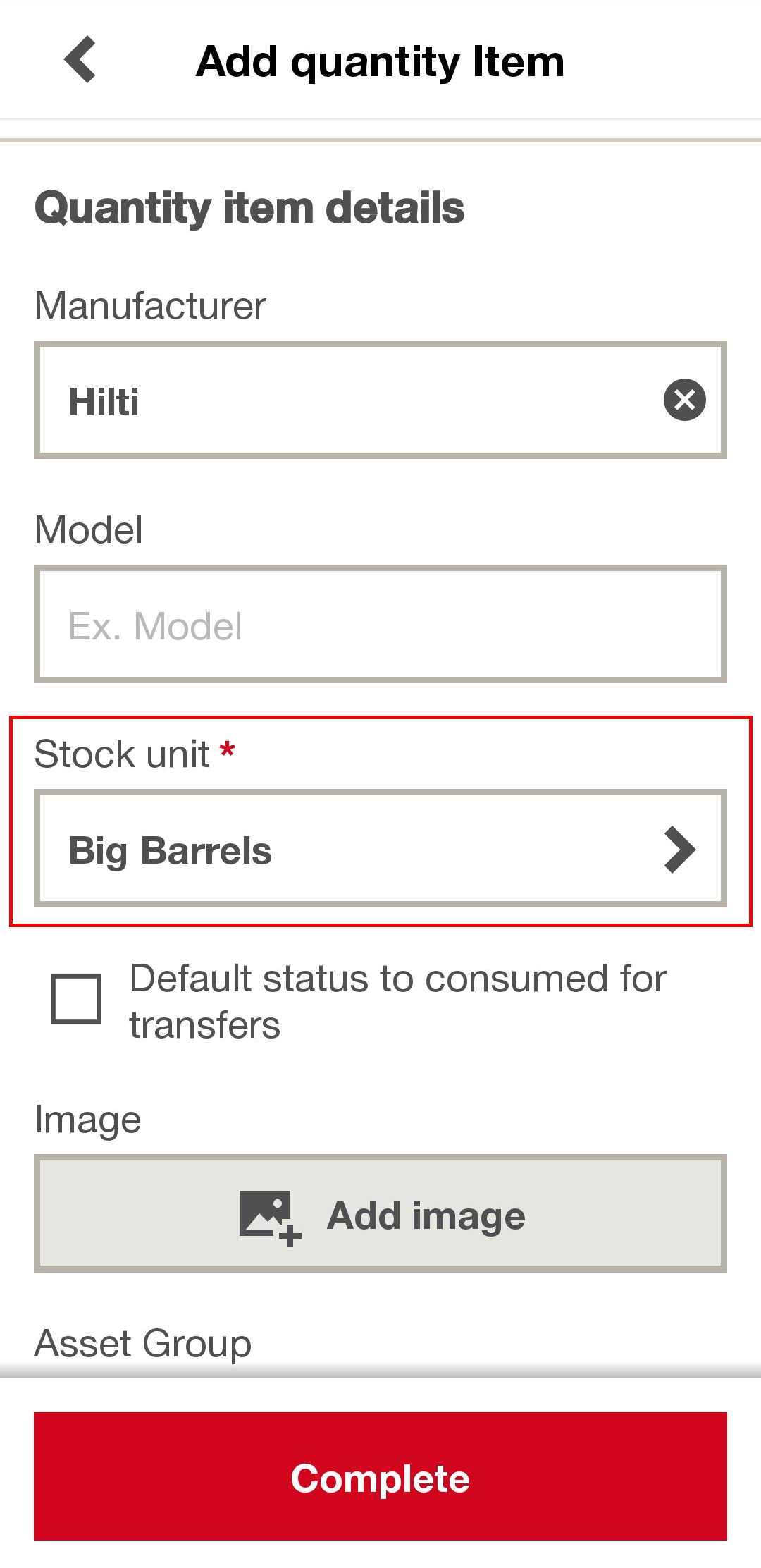Image resolution: width=761 pixels, height=1568 pixels.
Task: Tap the 'Image' section label
Action: (88, 1120)
